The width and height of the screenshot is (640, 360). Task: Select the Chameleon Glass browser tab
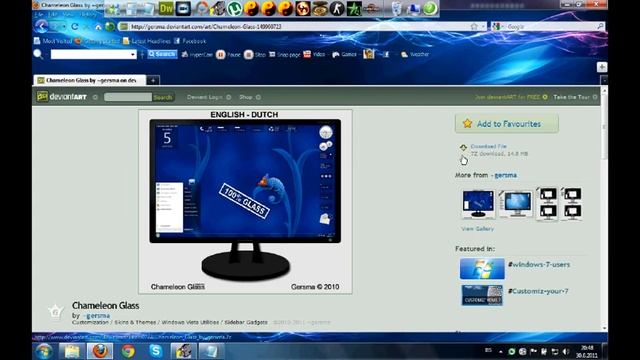click(x=90, y=80)
